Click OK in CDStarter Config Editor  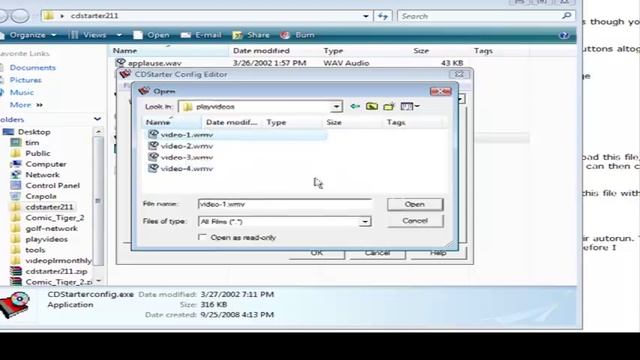(317, 253)
